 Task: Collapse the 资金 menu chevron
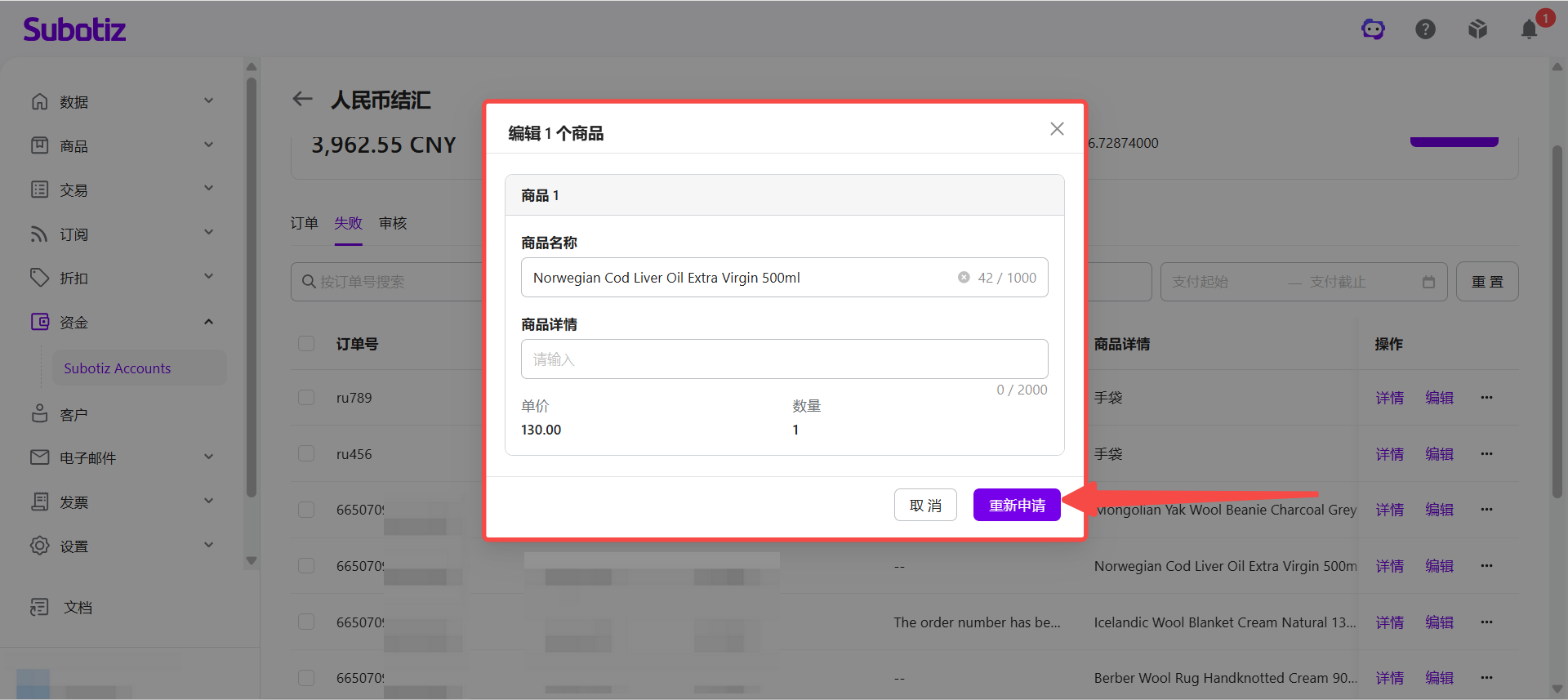[209, 322]
